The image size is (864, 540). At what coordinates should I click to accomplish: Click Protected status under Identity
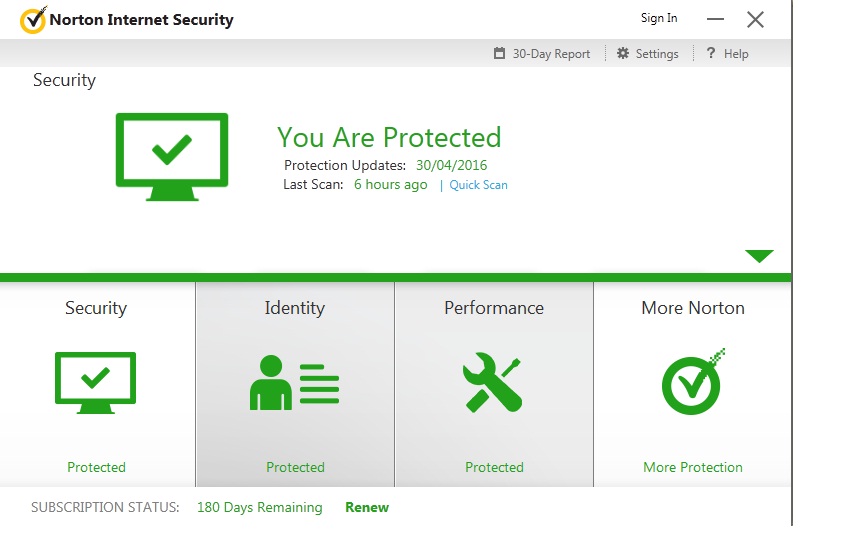pos(295,467)
